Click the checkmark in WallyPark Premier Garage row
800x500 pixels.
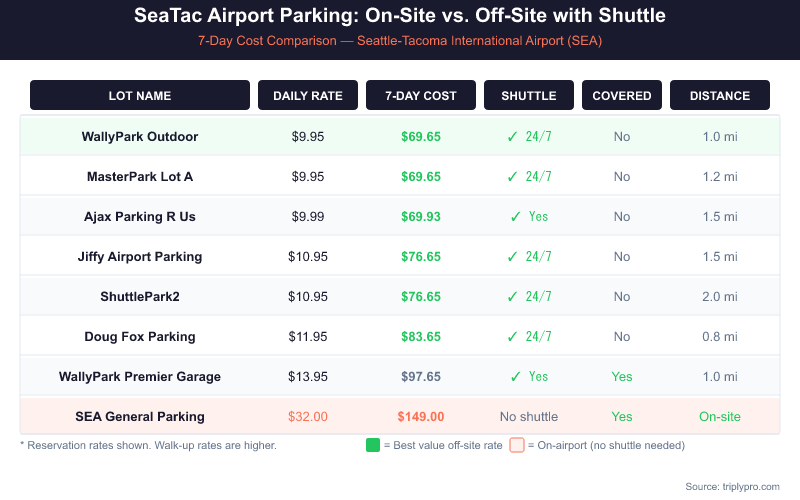515,376
